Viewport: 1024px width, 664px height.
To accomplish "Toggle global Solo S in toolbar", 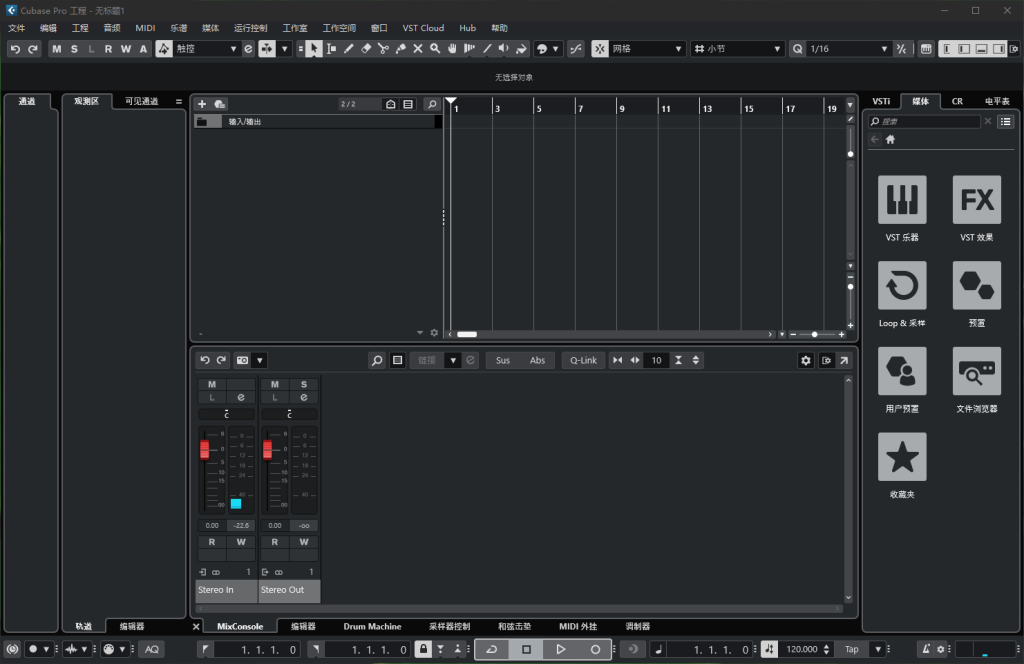I will pos(74,49).
